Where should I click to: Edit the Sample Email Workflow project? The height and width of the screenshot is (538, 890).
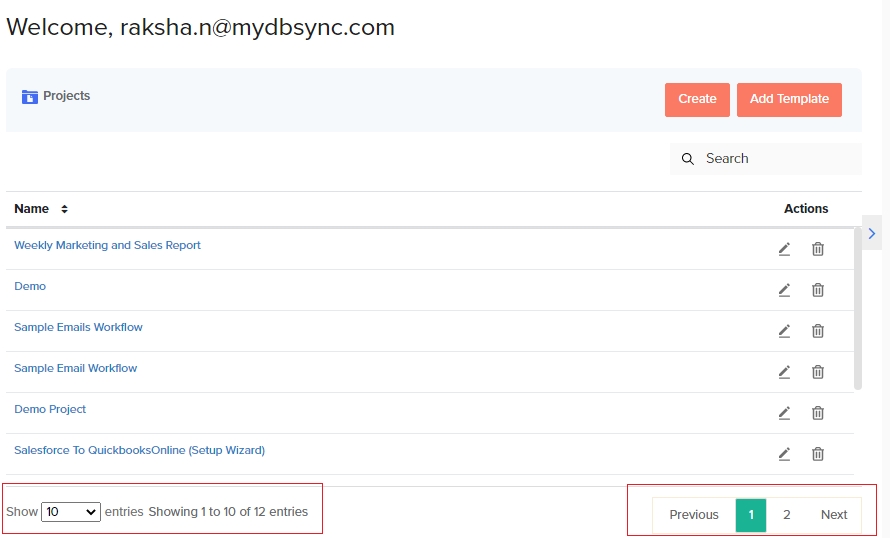pyautogui.click(x=784, y=372)
